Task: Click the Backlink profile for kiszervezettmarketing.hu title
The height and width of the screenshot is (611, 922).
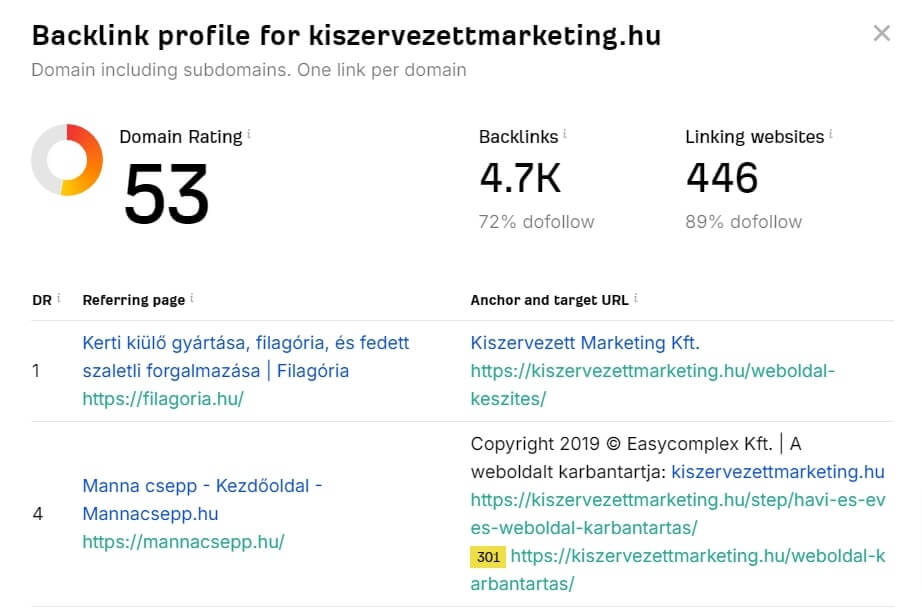Action: coord(346,35)
